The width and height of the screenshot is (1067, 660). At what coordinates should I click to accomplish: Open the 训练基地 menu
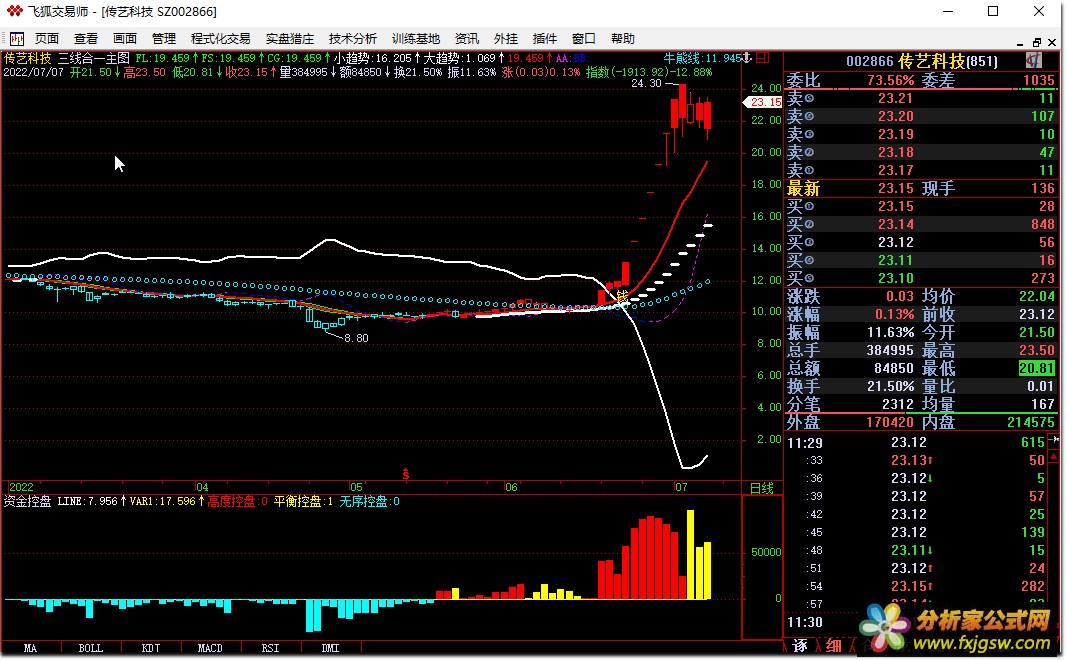coord(416,39)
